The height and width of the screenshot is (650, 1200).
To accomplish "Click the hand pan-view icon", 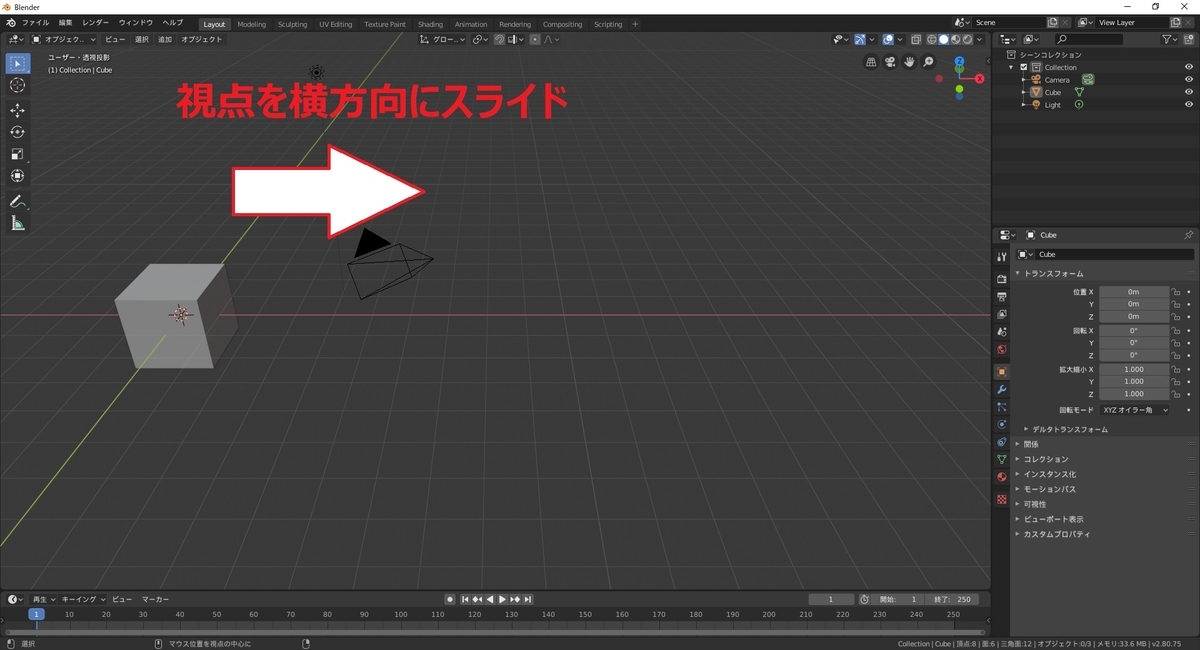I will (x=910, y=62).
